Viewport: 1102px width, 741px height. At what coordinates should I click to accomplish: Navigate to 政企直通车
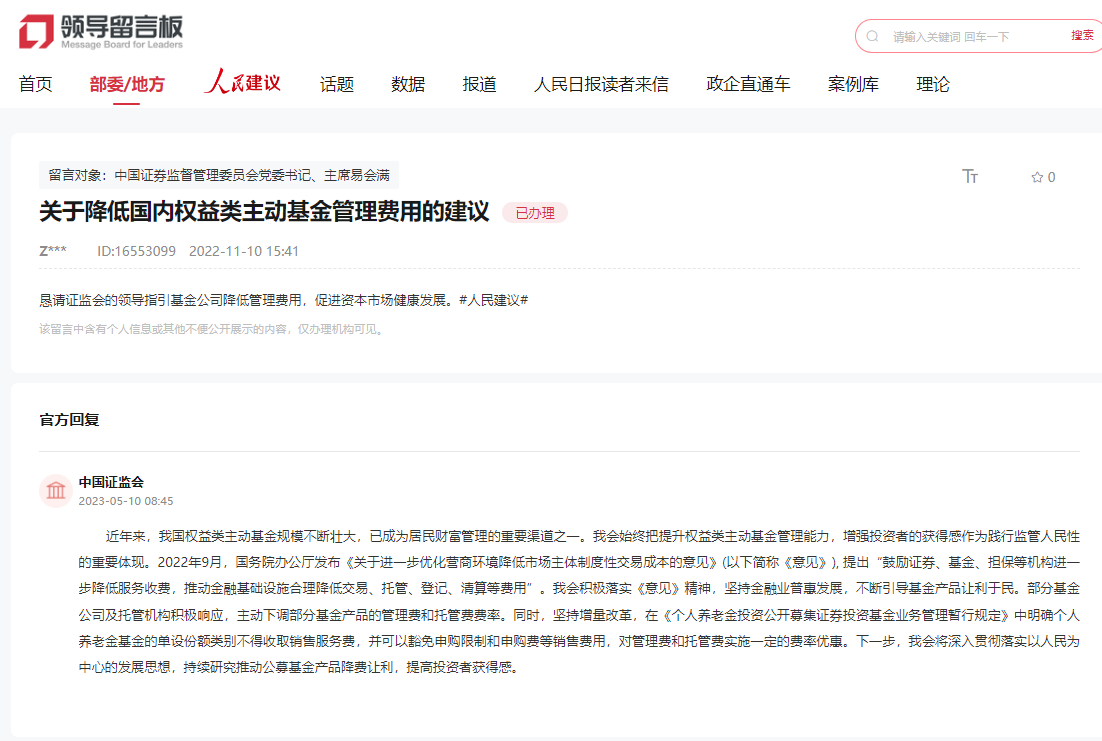[x=748, y=85]
